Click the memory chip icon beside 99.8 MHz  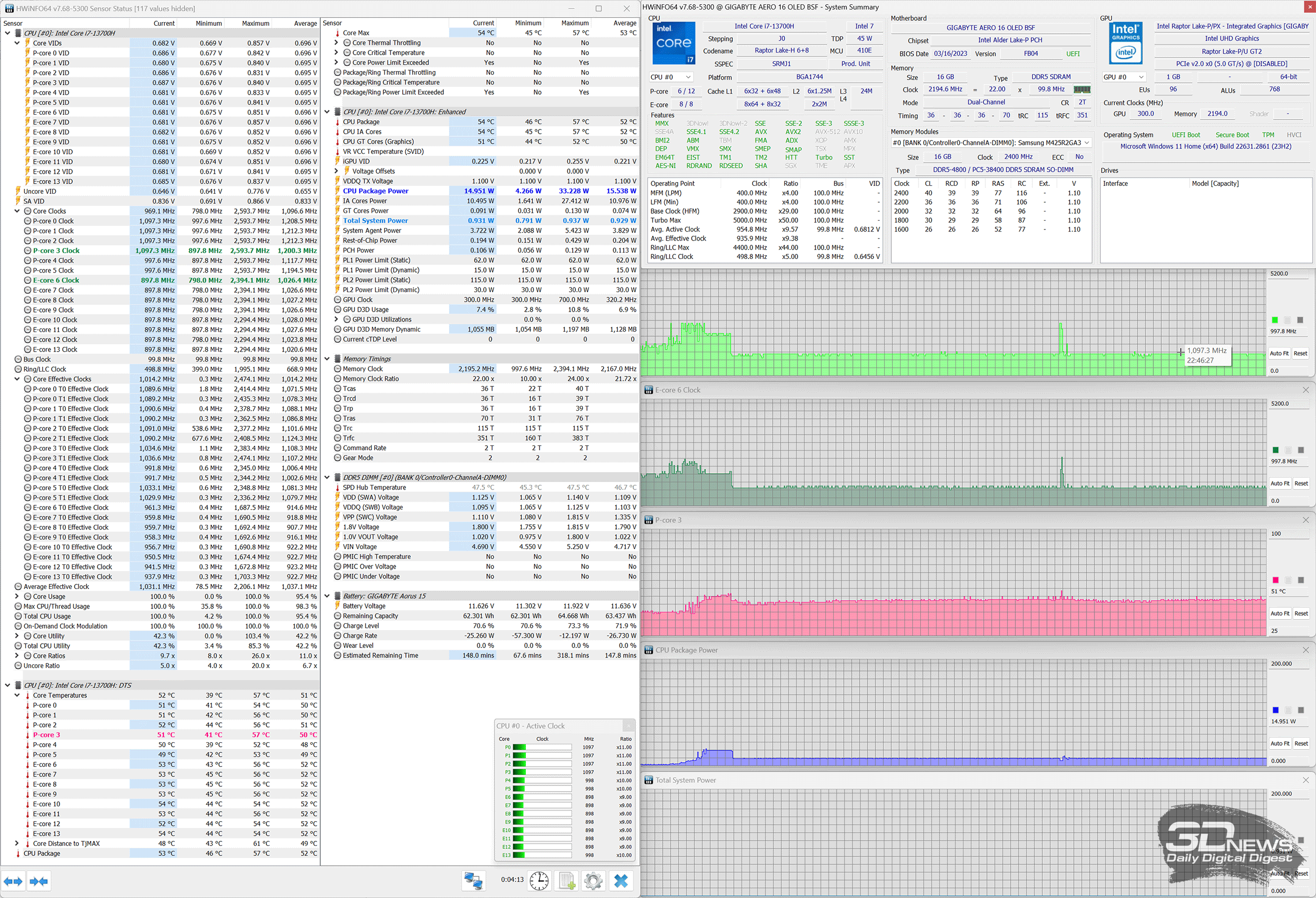1082,89
